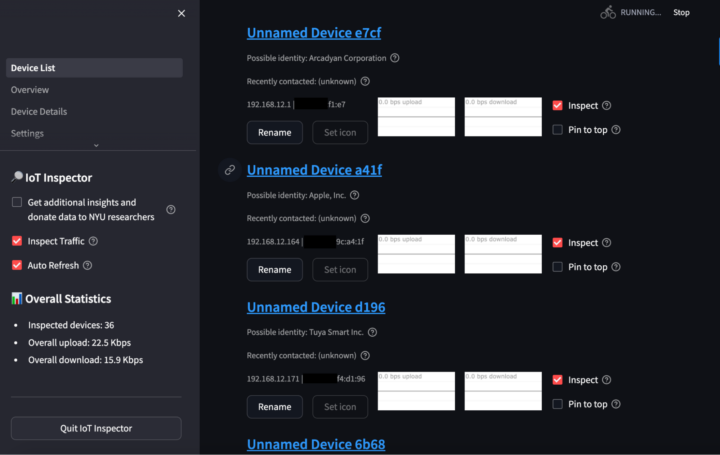
Task: Click help icon beside Auto Refresh
Action: tap(88, 265)
